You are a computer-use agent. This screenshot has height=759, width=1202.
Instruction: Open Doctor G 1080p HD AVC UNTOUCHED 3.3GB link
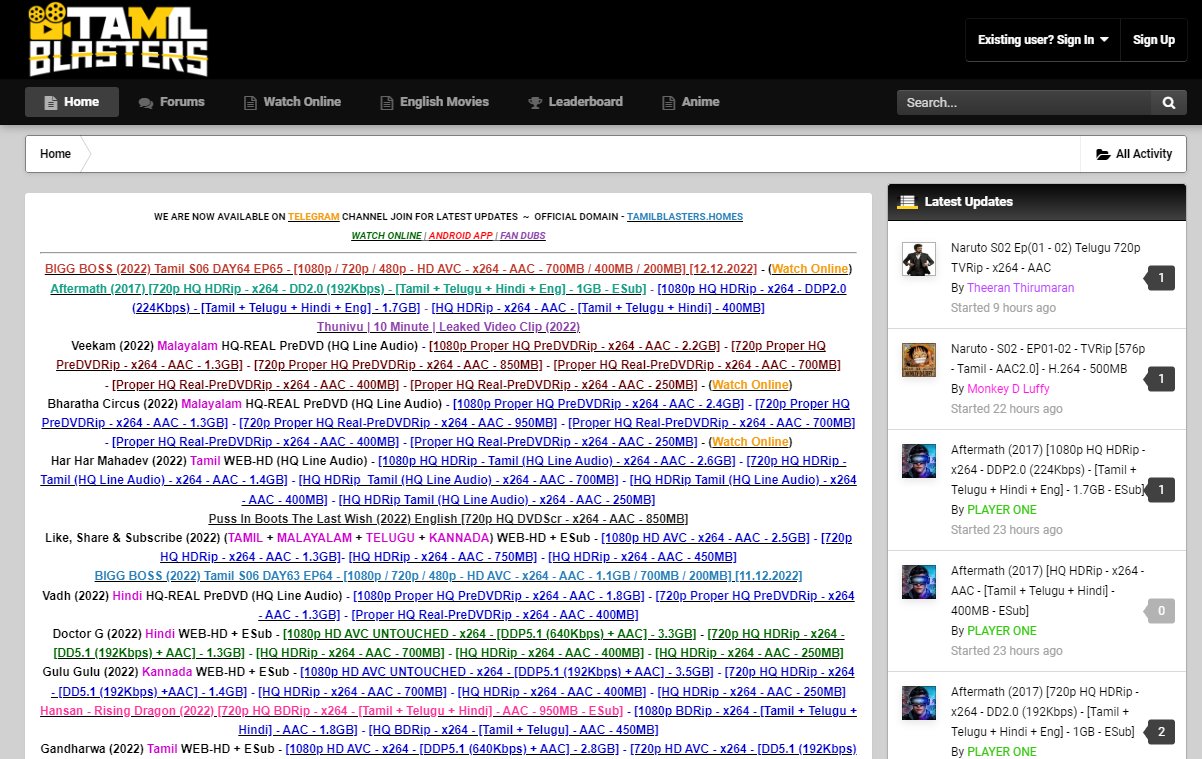click(x=490, y=634)
